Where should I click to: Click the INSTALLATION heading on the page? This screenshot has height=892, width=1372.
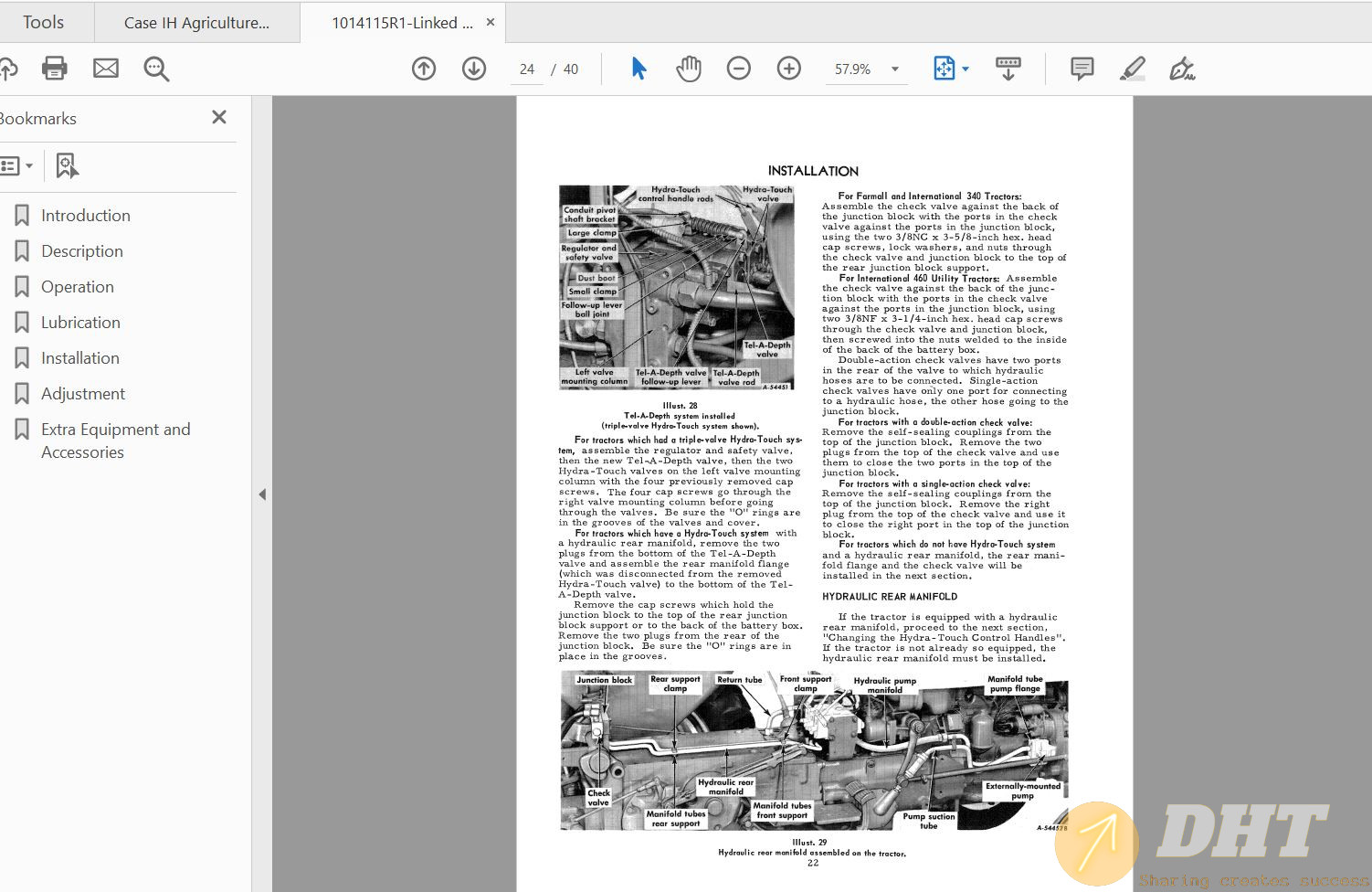(x=813, y=171)
